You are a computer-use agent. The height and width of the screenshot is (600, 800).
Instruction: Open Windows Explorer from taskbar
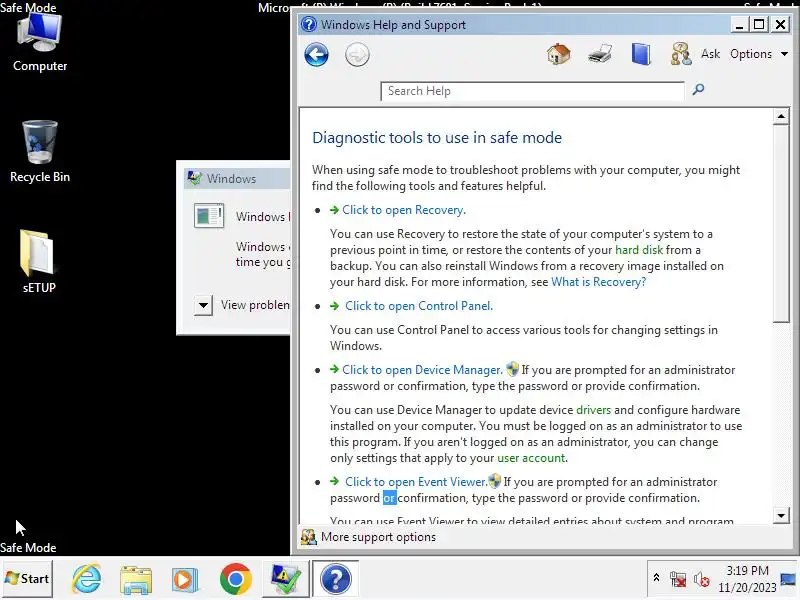[136, 580]
